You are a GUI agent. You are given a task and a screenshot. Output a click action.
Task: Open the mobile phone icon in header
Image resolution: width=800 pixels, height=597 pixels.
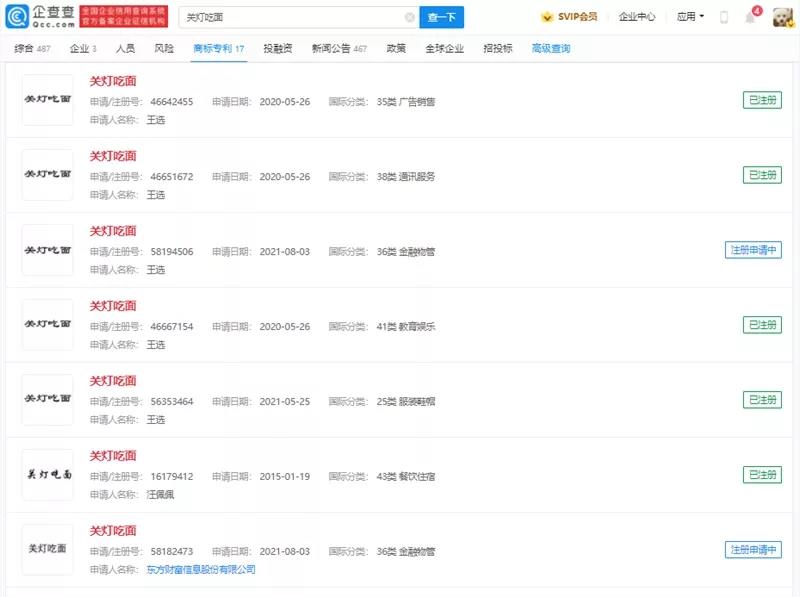(x=723, y=17)
